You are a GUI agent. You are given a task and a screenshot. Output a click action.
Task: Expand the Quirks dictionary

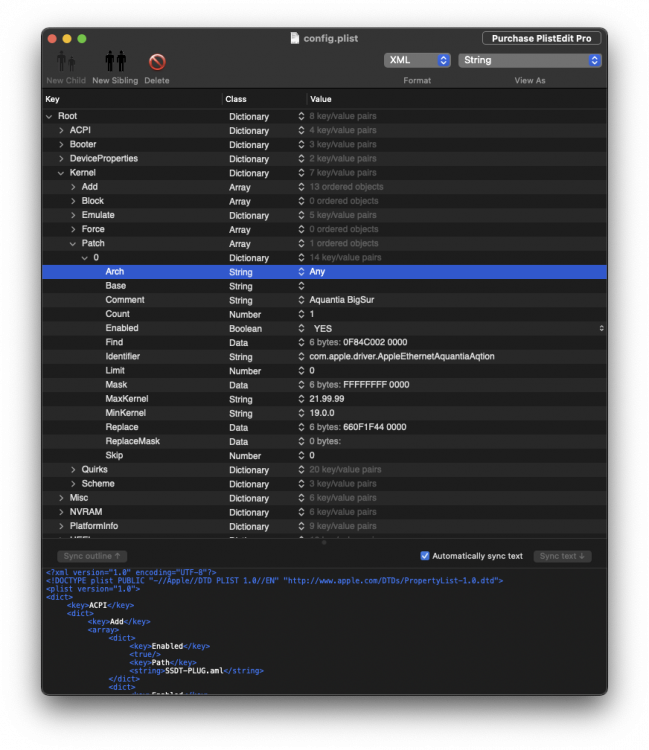pos(73,470)
